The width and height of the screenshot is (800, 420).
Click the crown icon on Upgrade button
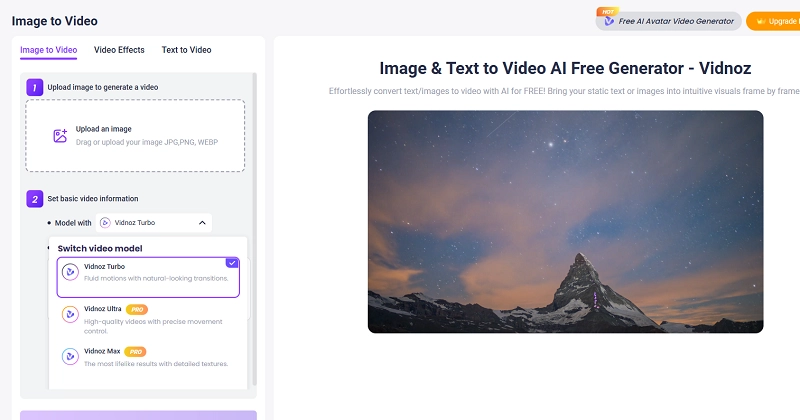[760, 21]
